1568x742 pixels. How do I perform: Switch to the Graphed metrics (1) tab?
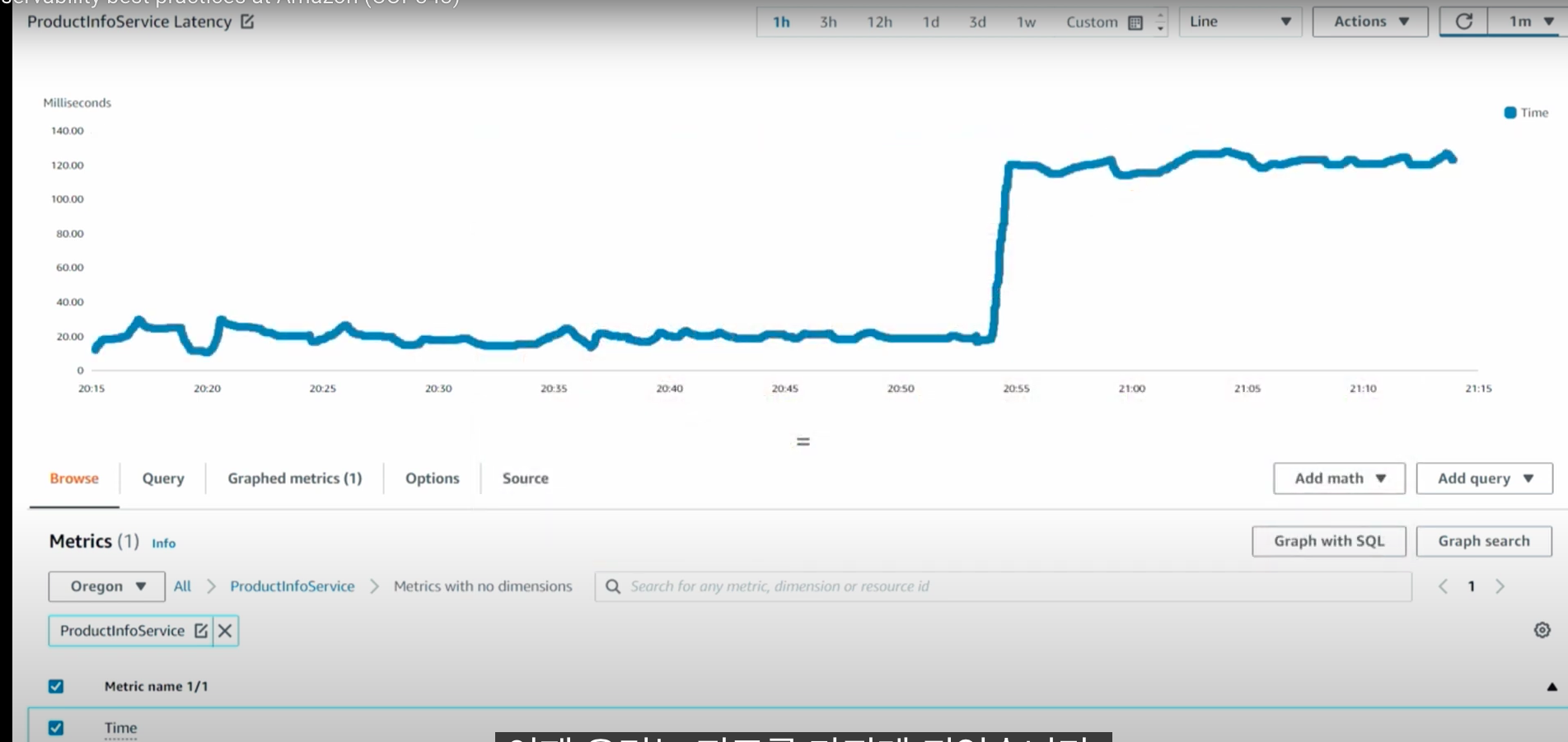[x=295, y=478]
